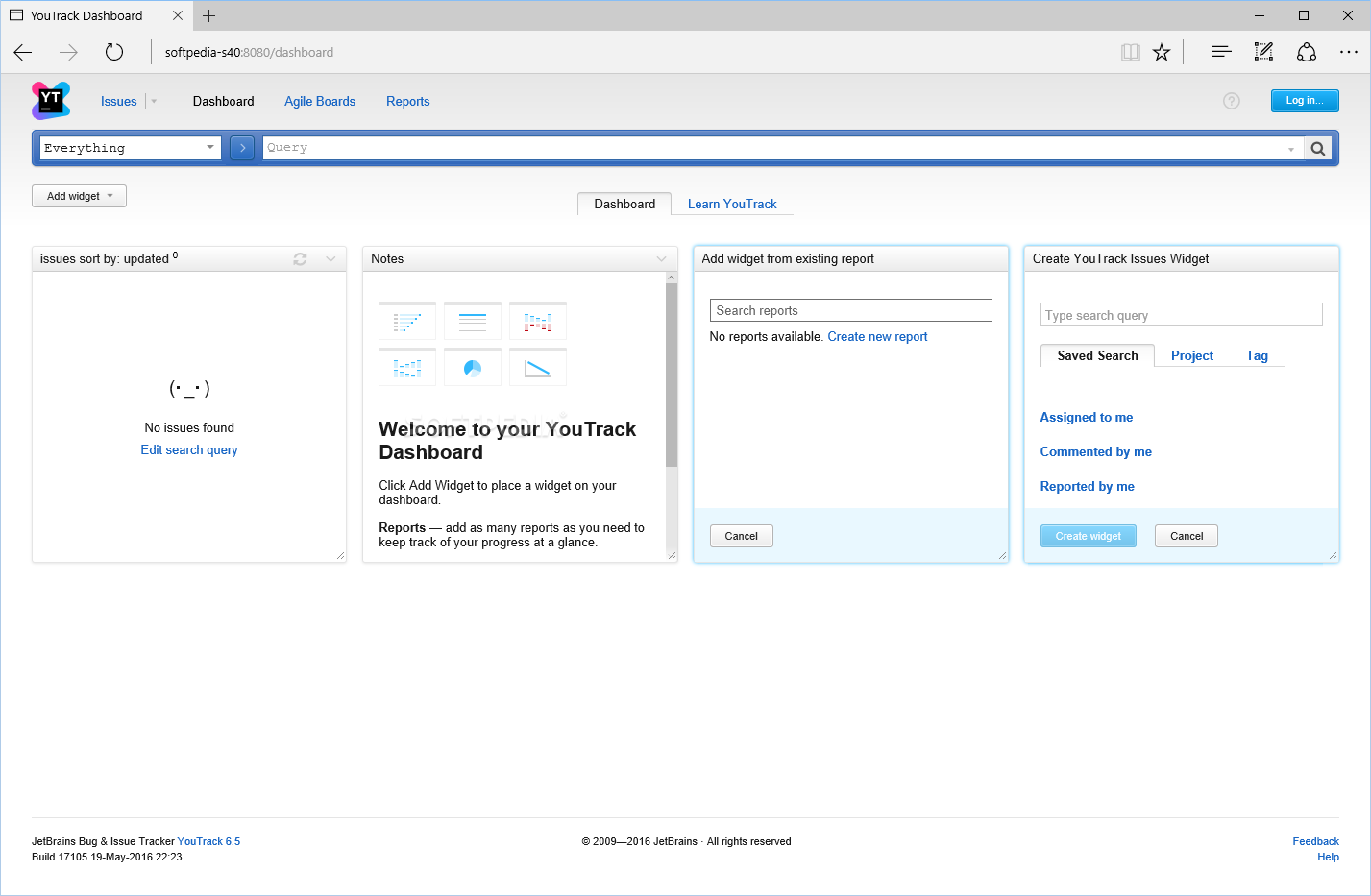1371x896 pixels.
Task: Click the Create new report link
Action: click(878, 337)
